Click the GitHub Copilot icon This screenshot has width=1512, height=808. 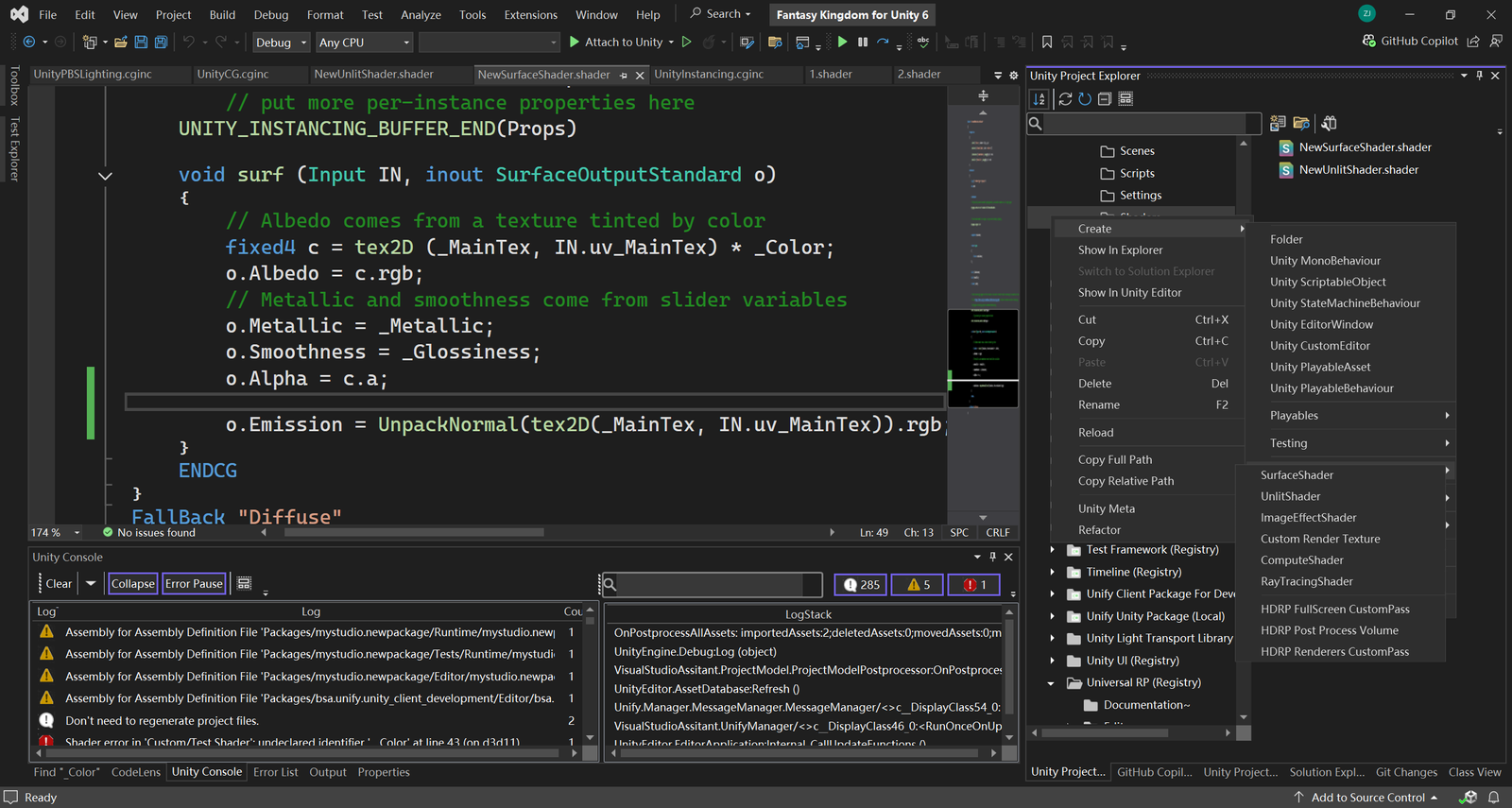(1369, 41)
